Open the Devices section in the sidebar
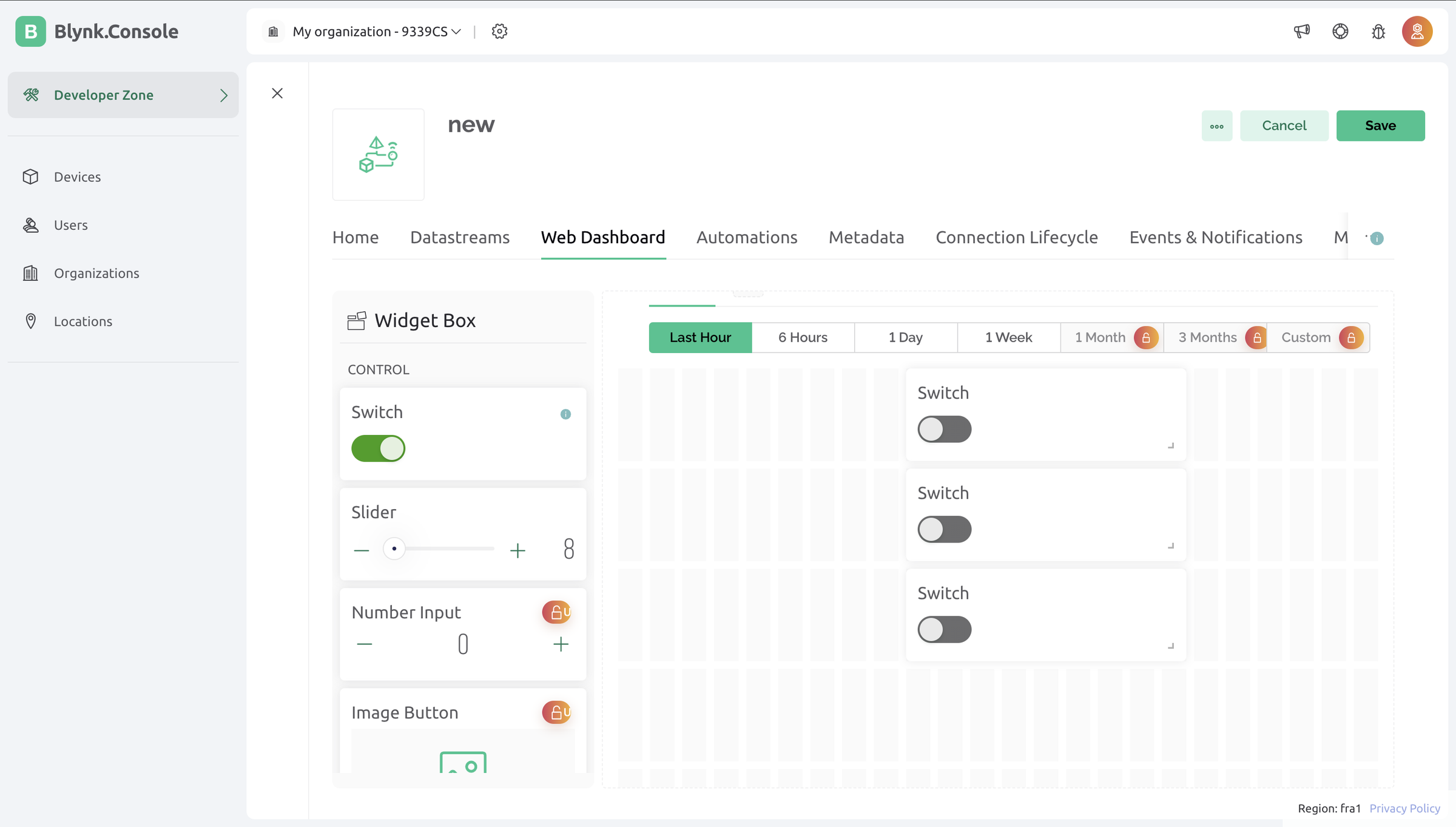 [x=76, y=177]
